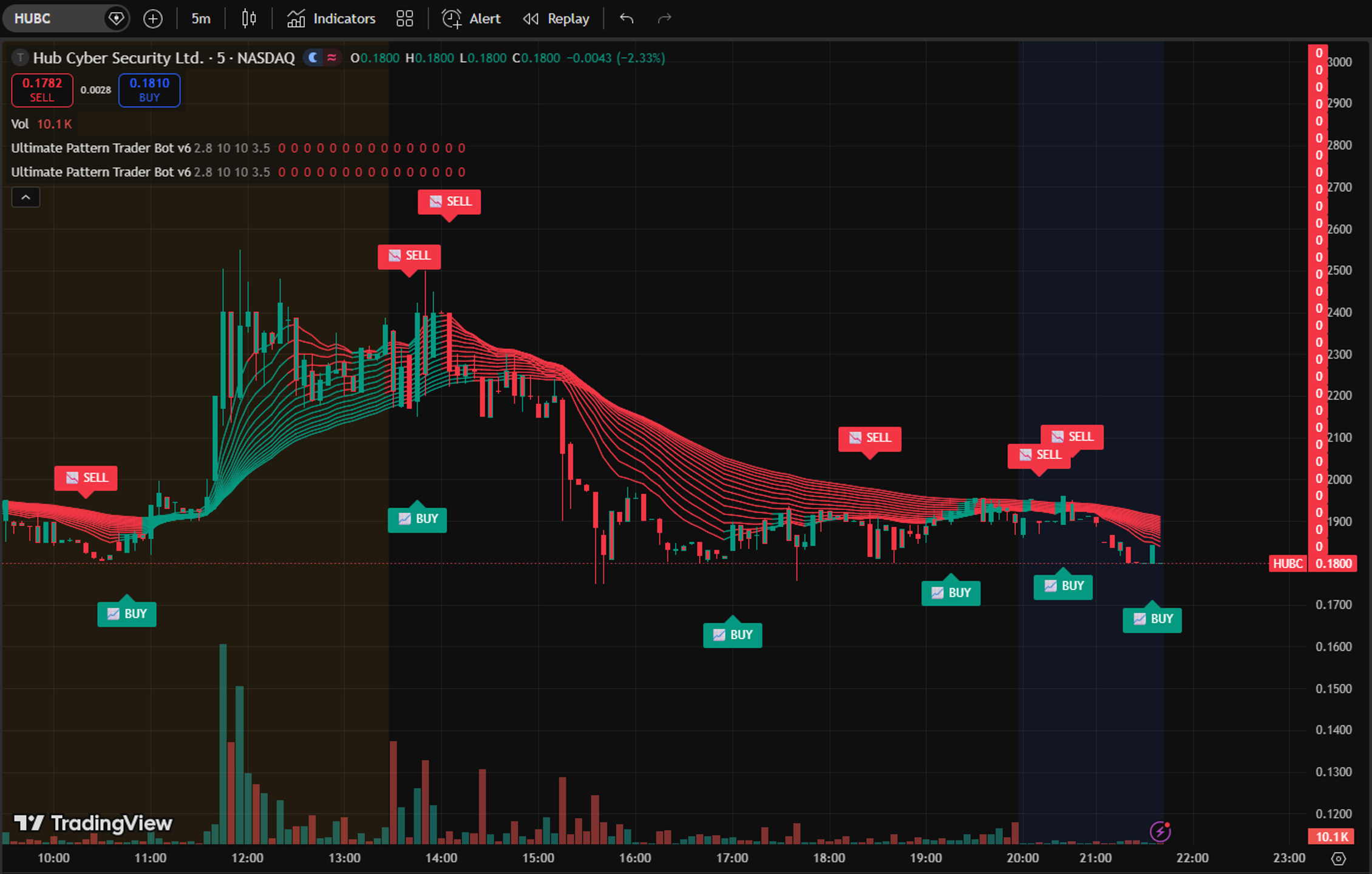1372x874 pixels.
Task: Open the 5m interval selector
Action: (201, 19)
